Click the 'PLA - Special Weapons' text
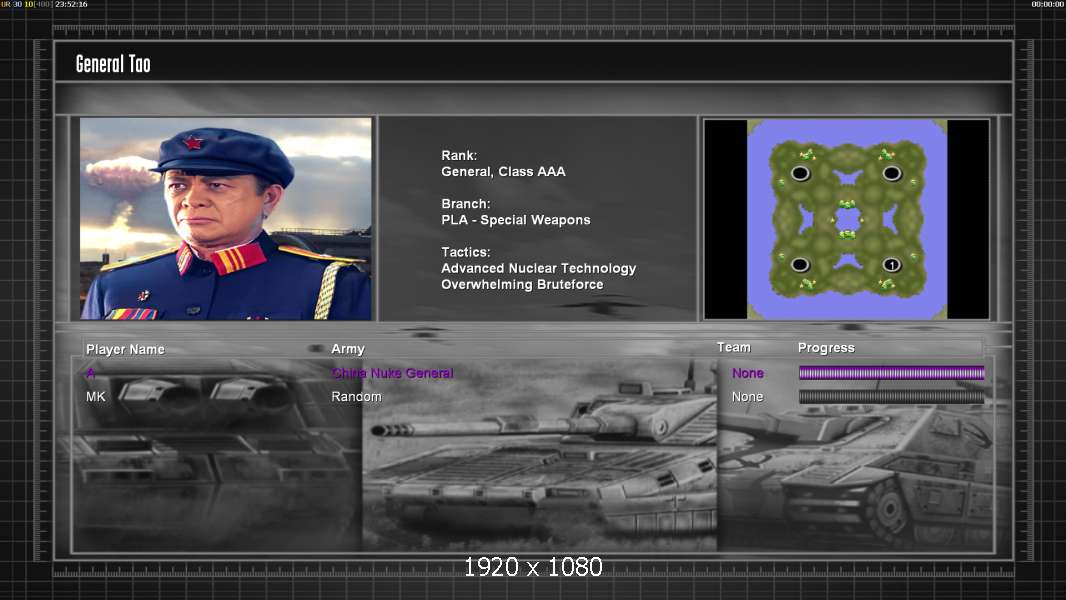The height and width of the screenshot is (600, 1066). coord(515,220)
